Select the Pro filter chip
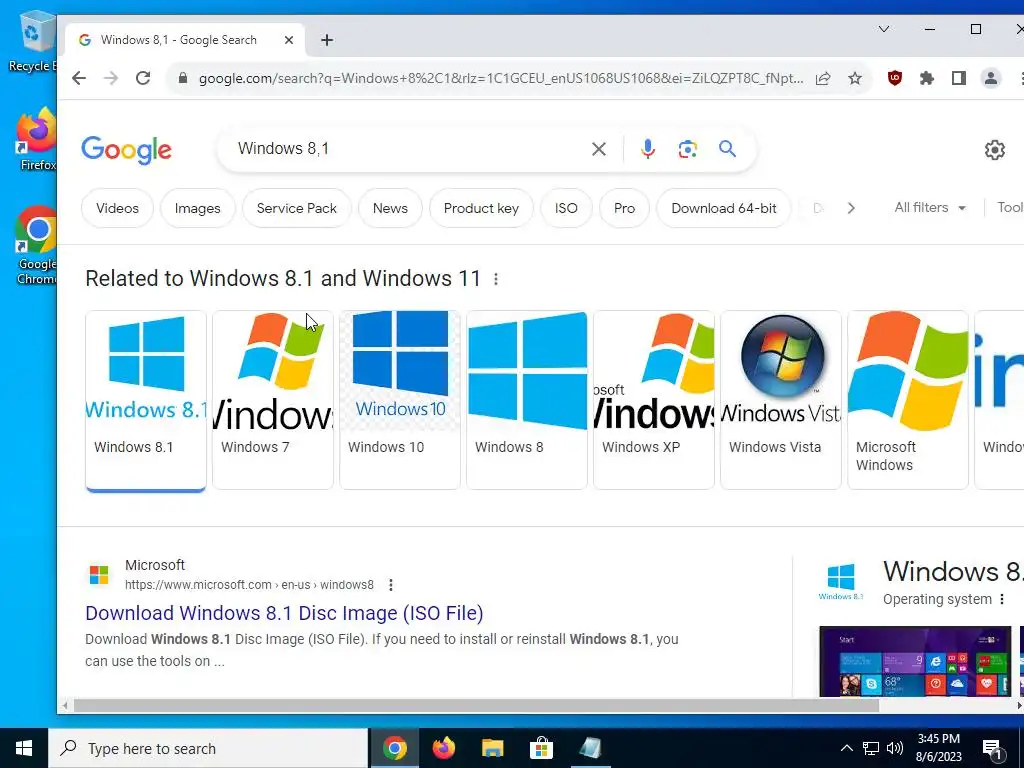 (624, 208)
